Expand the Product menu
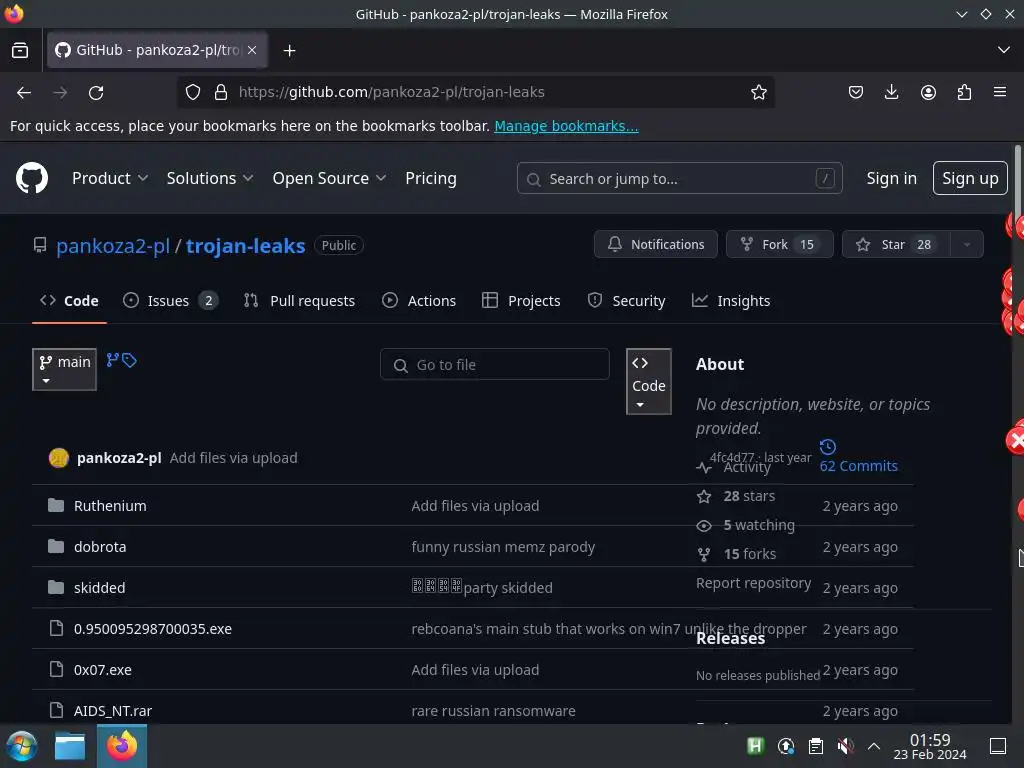This screenshot has width=1024, height=768. coord(110,178)
